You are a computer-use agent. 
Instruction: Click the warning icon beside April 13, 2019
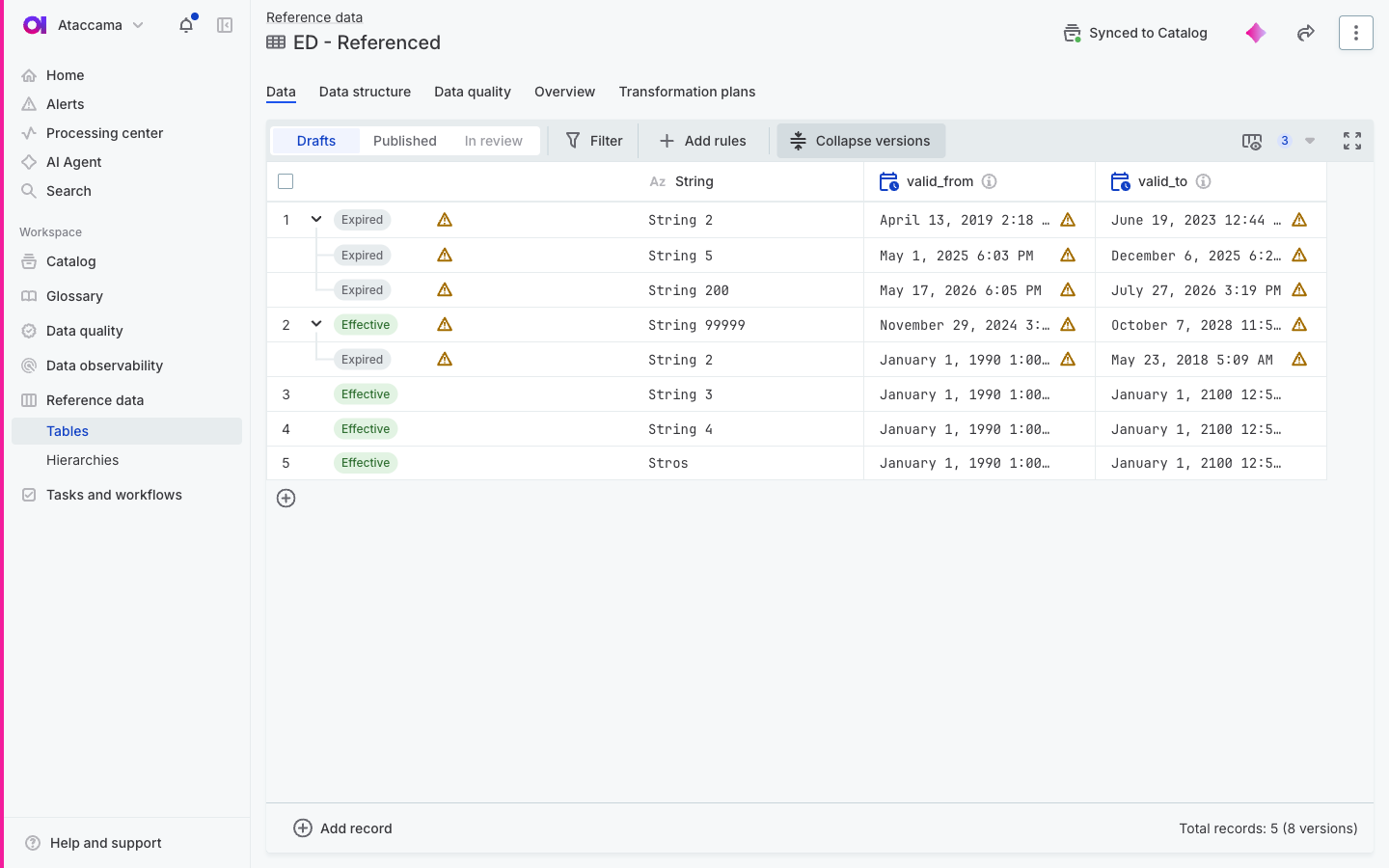pyautogui.click(x=1068, y=220)
